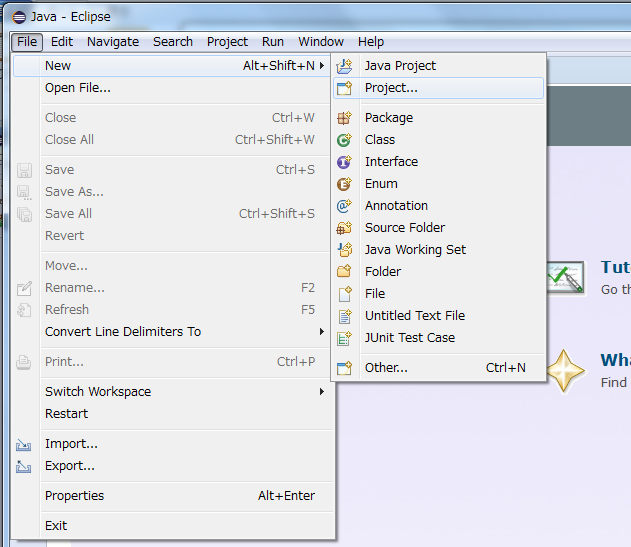
Task: Click Revert menu entry
Action: [173, 236]
